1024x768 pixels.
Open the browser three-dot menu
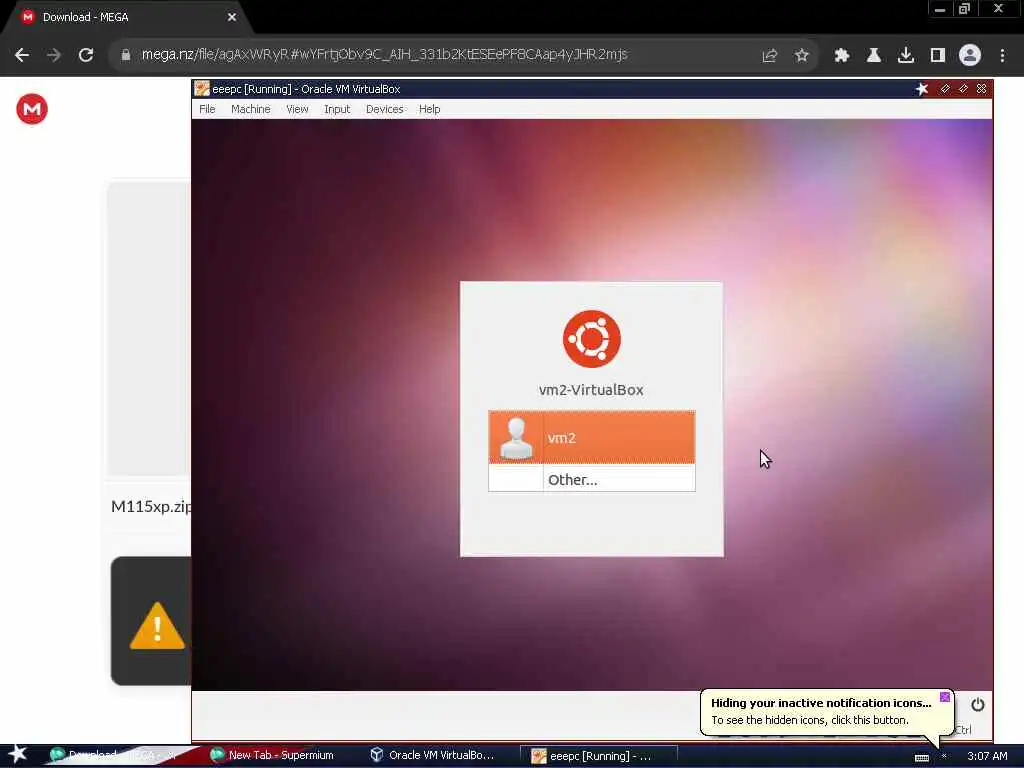[x=1002, y=56]
